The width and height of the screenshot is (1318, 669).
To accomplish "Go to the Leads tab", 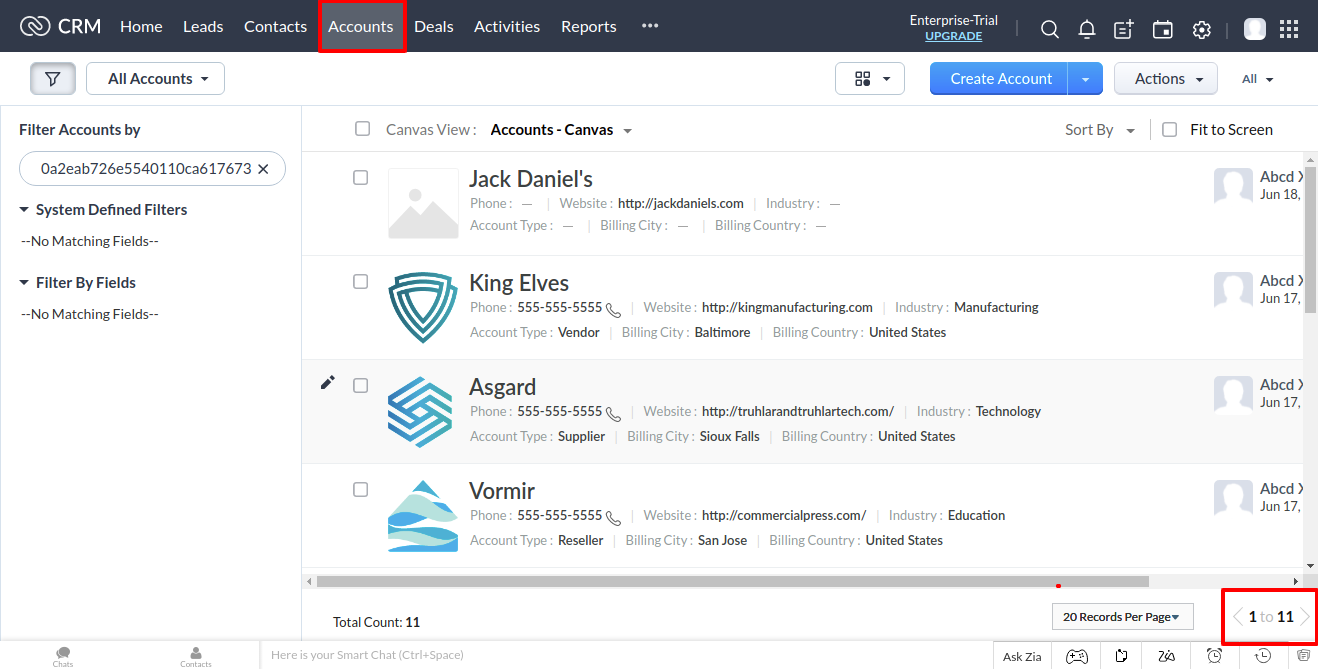I will click(x=203, y=26).
